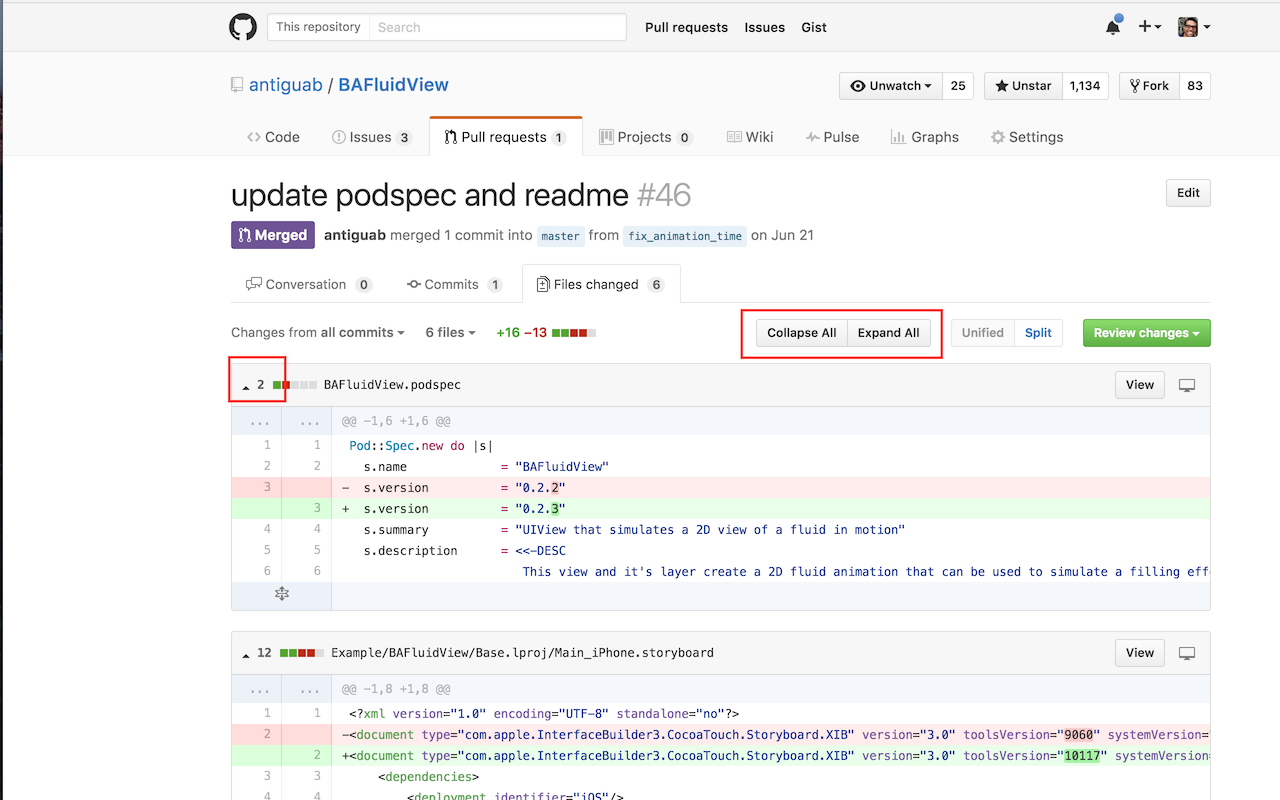Expand hidden lines above storyboard diff
Viewport: 1280px width, 800px height.
tap(281, 691)
